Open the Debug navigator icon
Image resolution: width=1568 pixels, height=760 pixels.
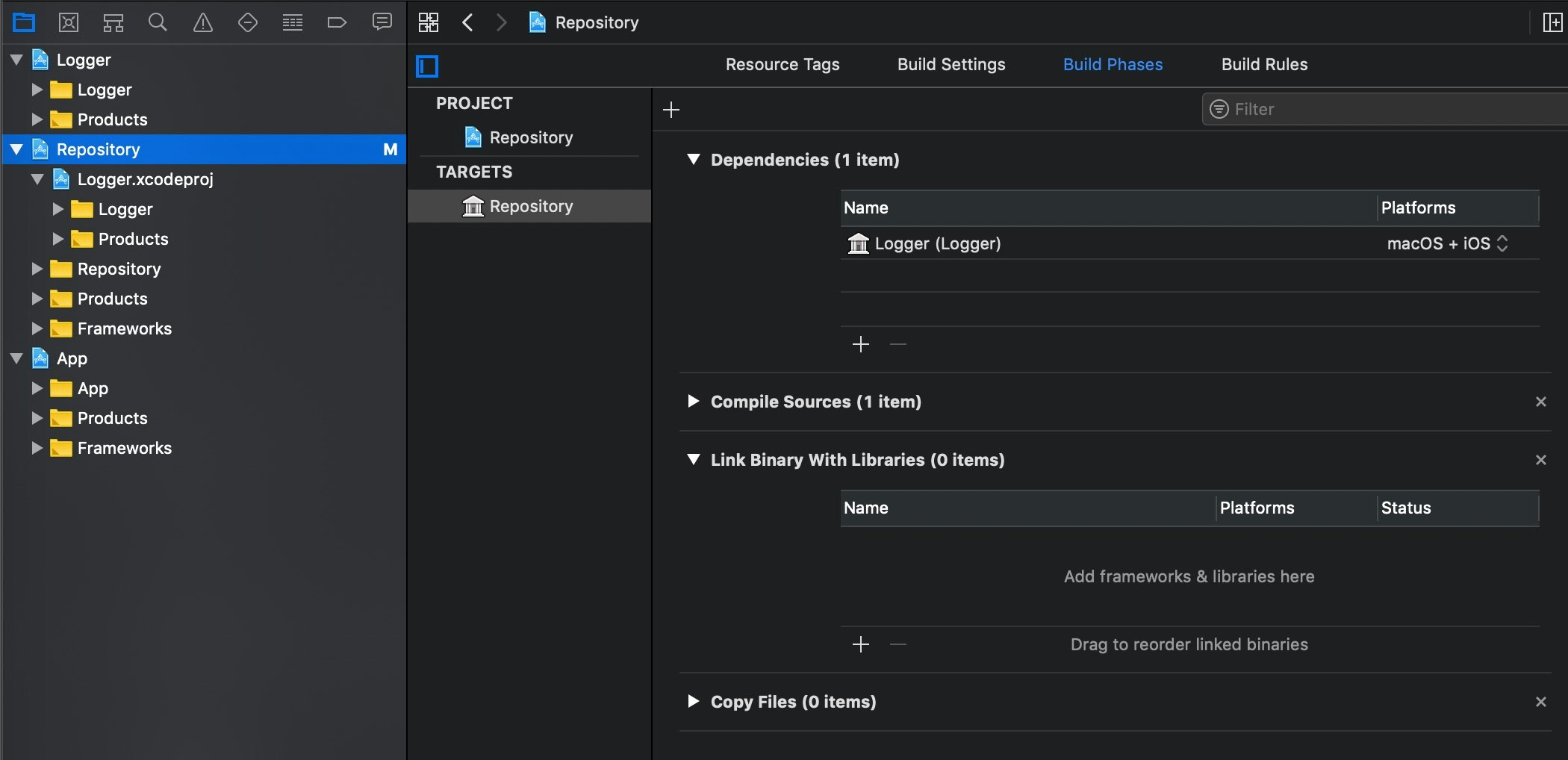click(293, 22)
